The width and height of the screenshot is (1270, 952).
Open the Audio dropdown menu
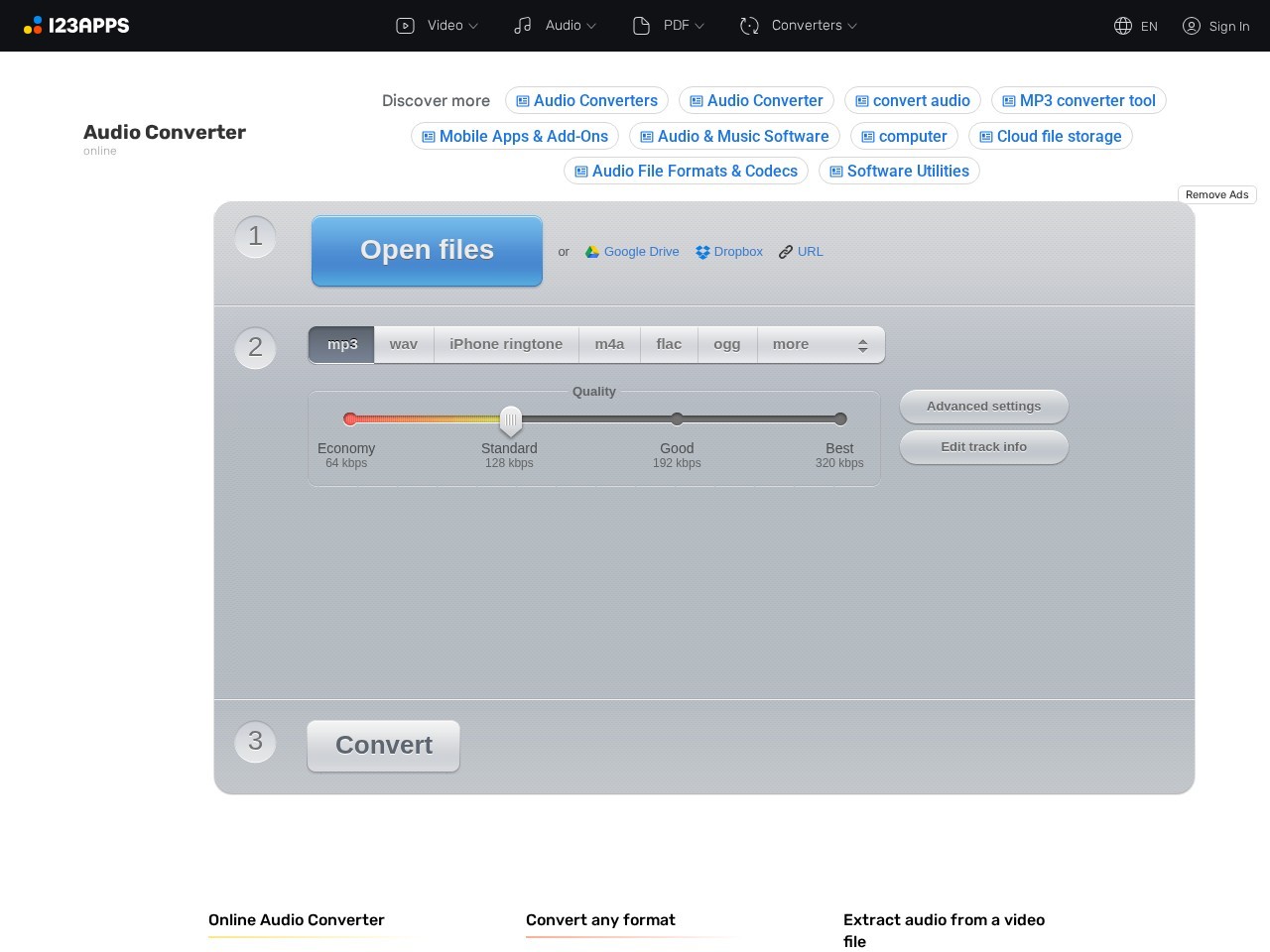(556, 26)
